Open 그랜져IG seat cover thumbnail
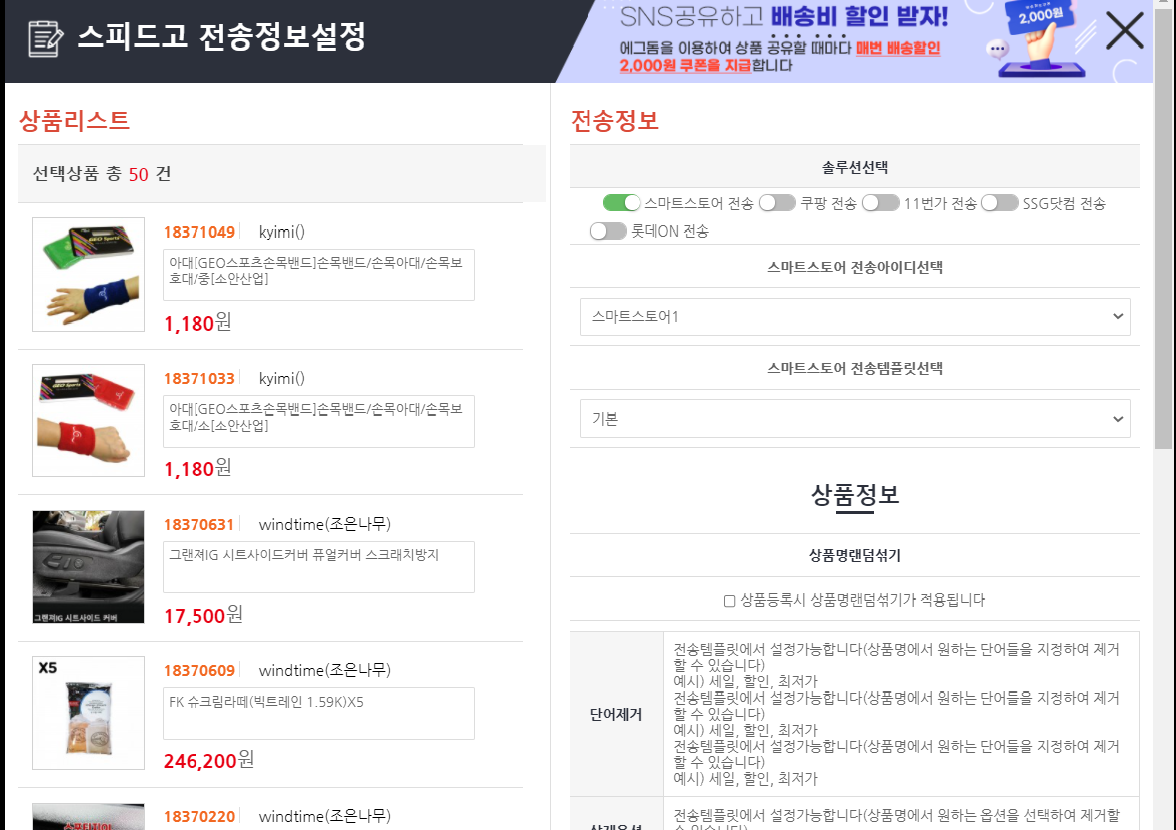 tap(88, 567)
